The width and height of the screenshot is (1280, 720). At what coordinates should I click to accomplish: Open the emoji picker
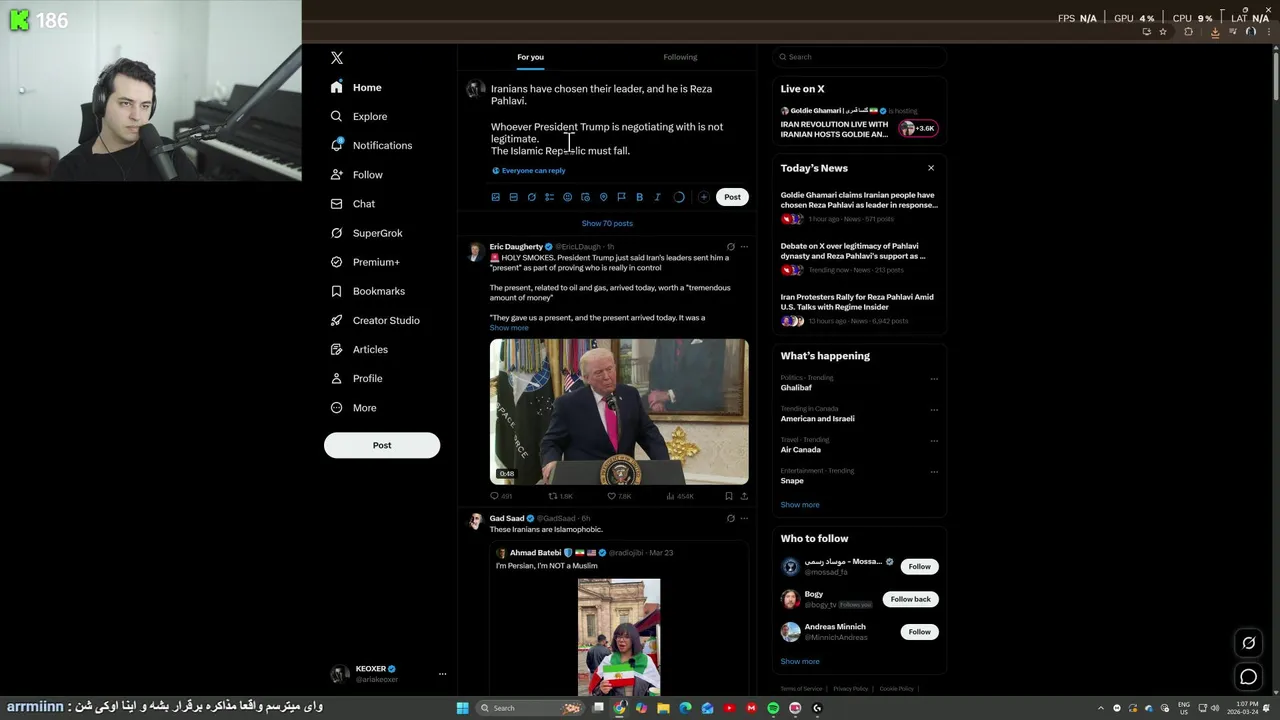[x=567, y=197]
